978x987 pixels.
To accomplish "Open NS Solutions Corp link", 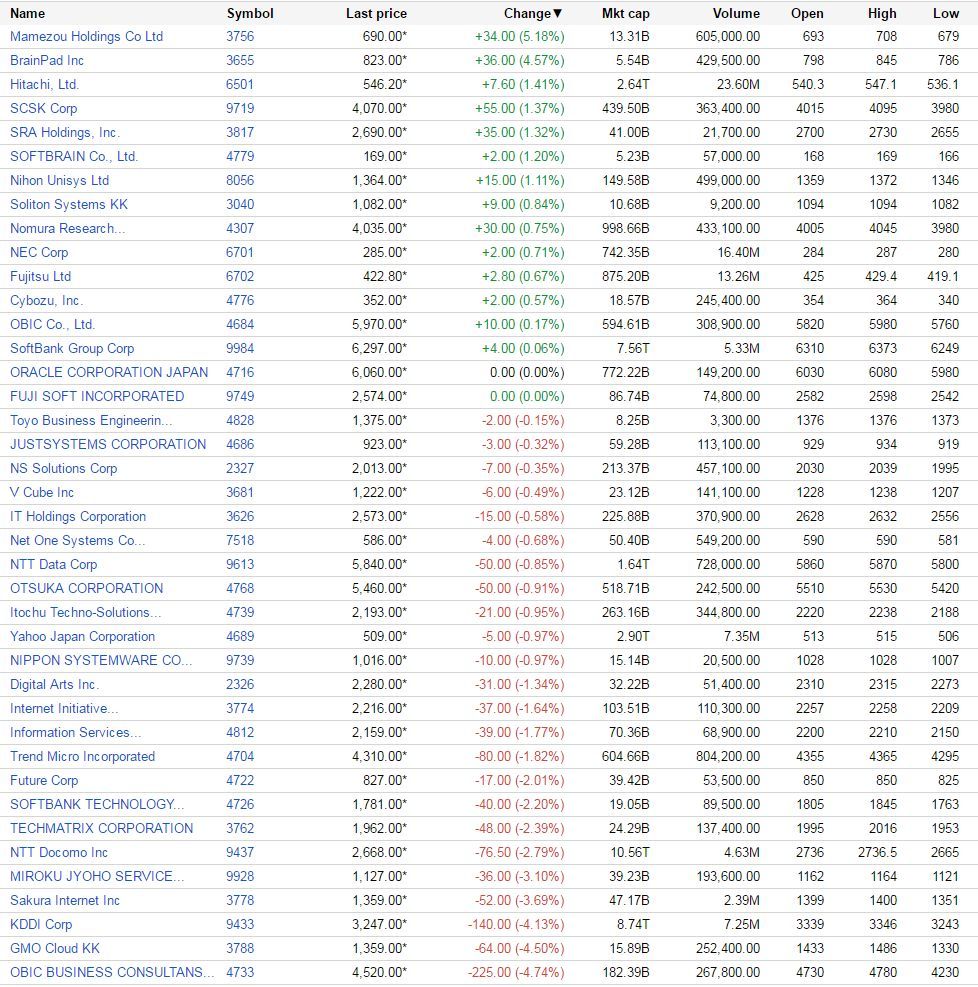I will (x=64, y=468).
